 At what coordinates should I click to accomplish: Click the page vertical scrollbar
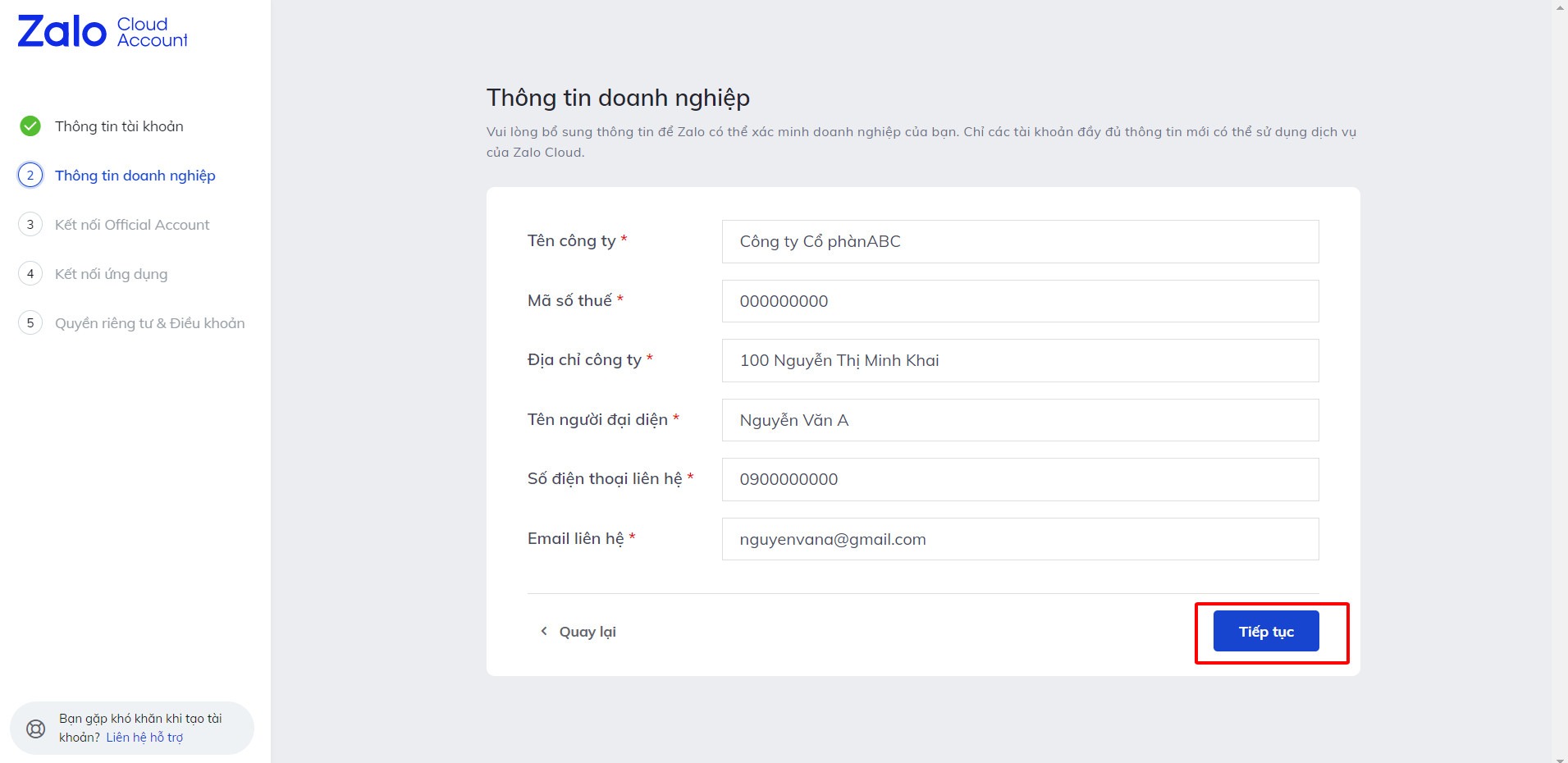coord(1559,381)
